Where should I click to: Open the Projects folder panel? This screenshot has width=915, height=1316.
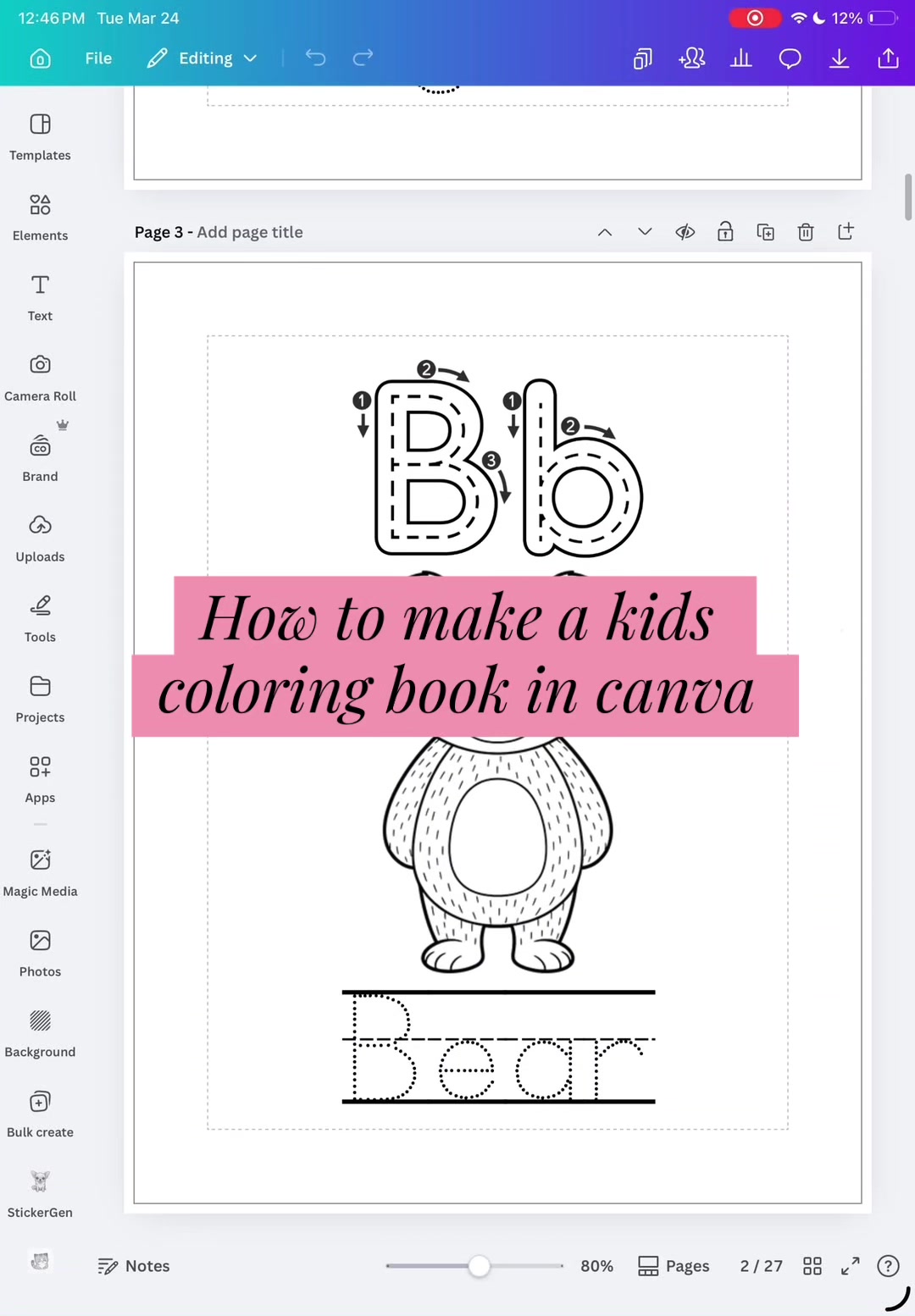[40, 699]
